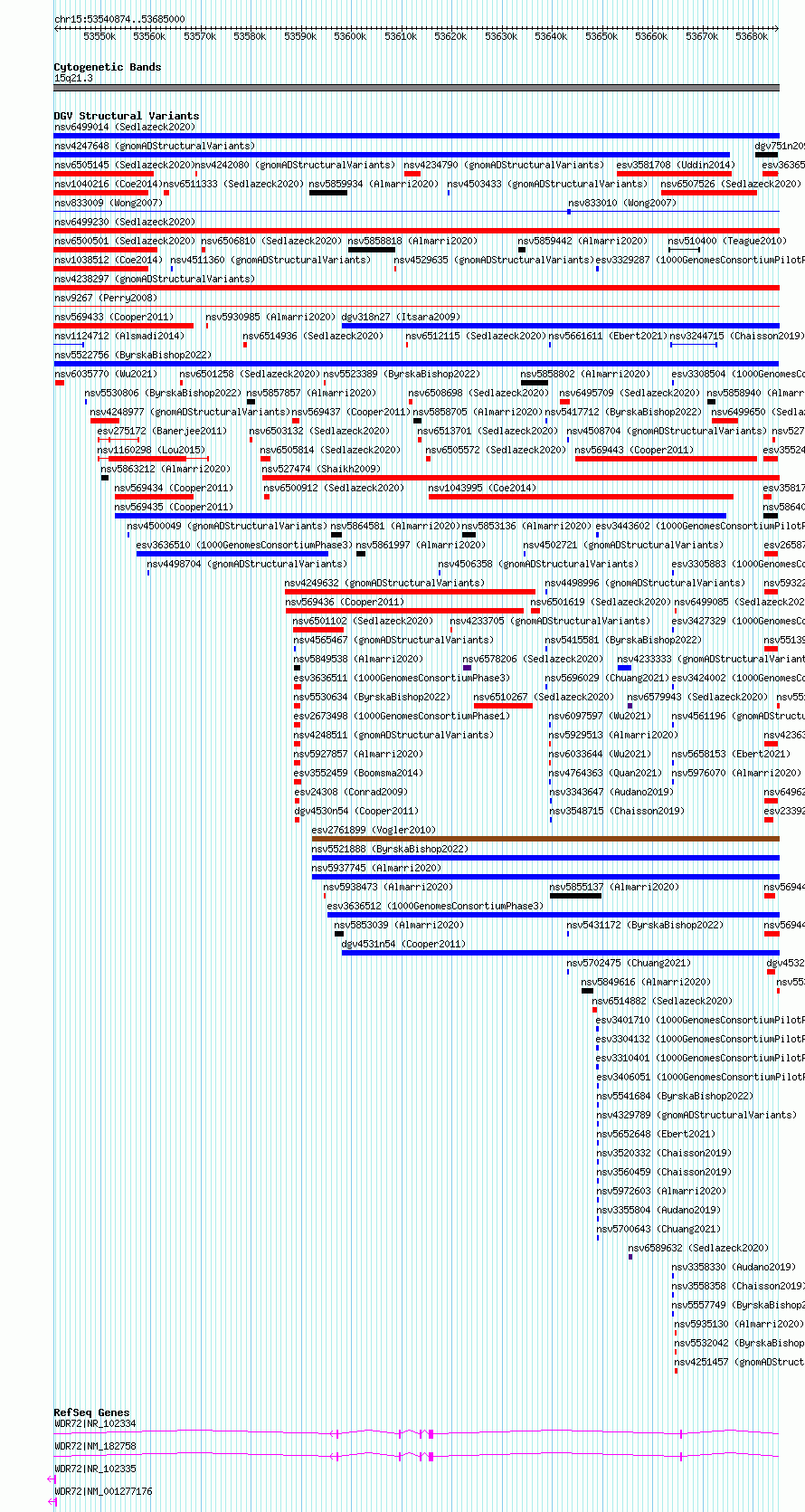Select nsv3358330 (Audano2019) label
Image resolution: width=805 pixels, height=1512 pixels.
click(x=734, y=1267)
